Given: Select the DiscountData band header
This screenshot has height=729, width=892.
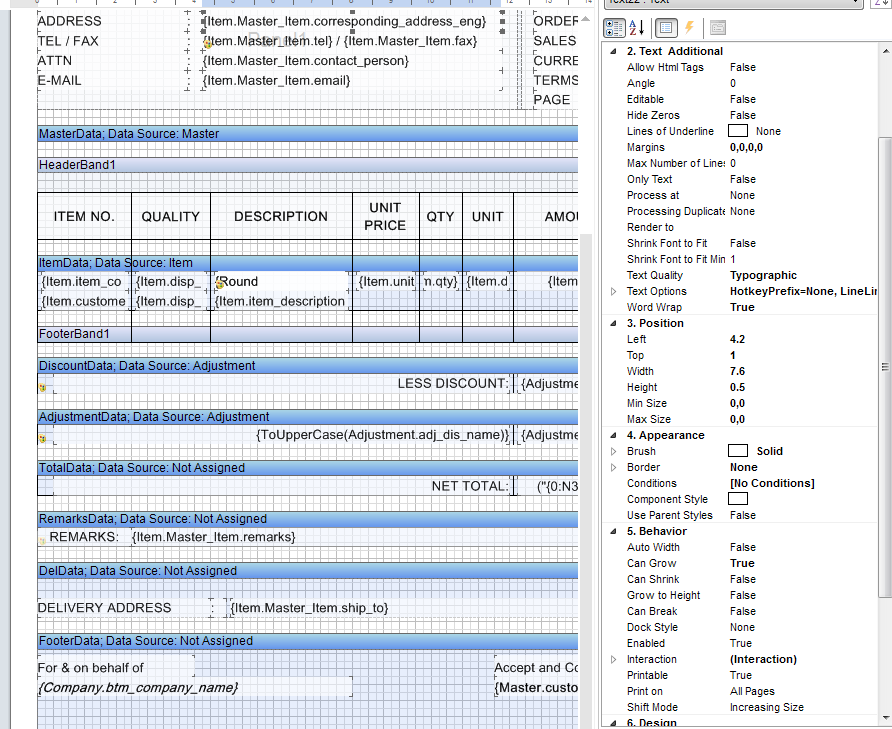Looking at the screenshot, I should pyautogui.click(x=308, y=366).
